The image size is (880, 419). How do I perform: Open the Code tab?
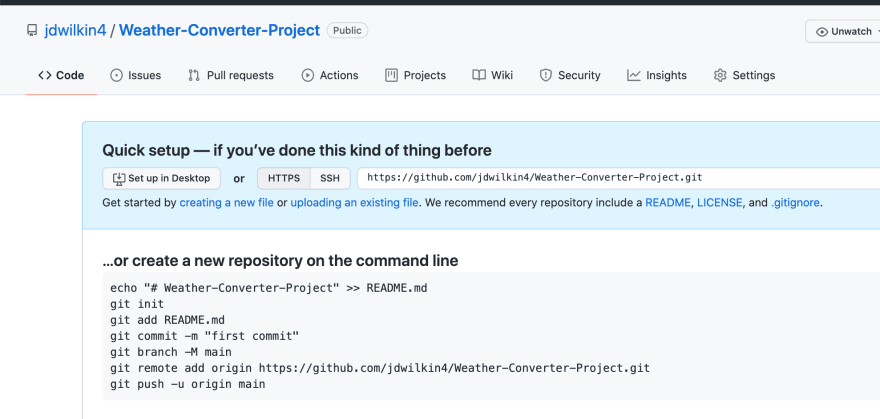(61, 75)
